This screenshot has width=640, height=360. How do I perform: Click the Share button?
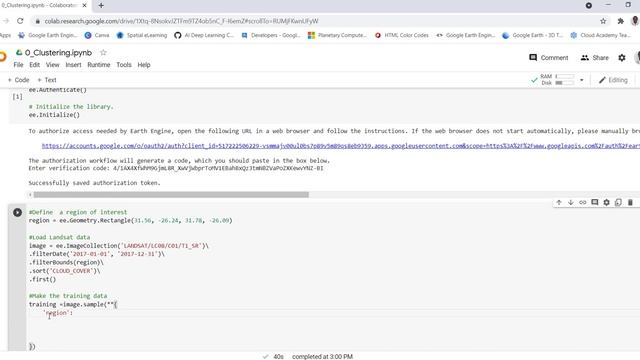click(594, 58)
